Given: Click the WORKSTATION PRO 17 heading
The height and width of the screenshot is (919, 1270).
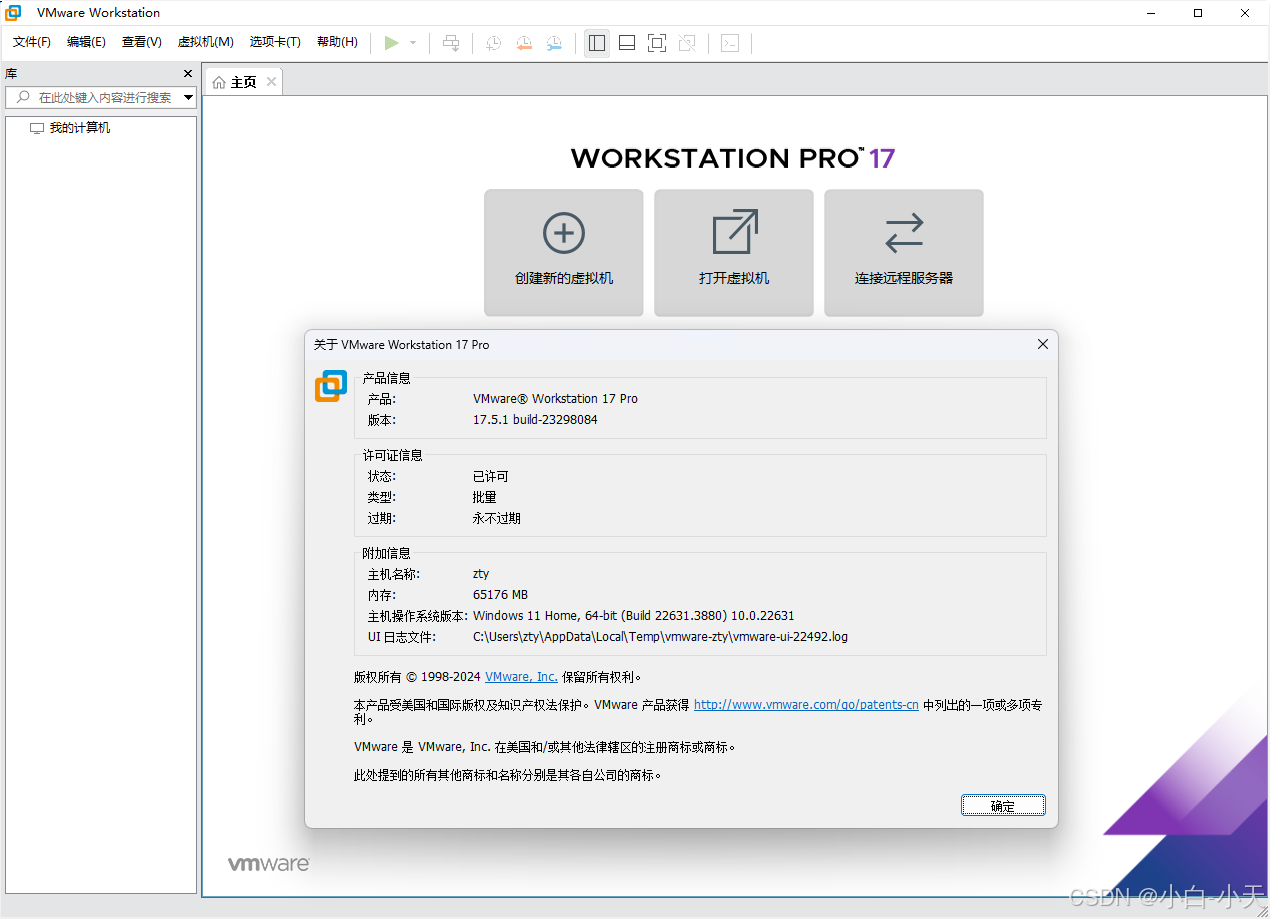Looking at the screenshot, I should 732,158.
